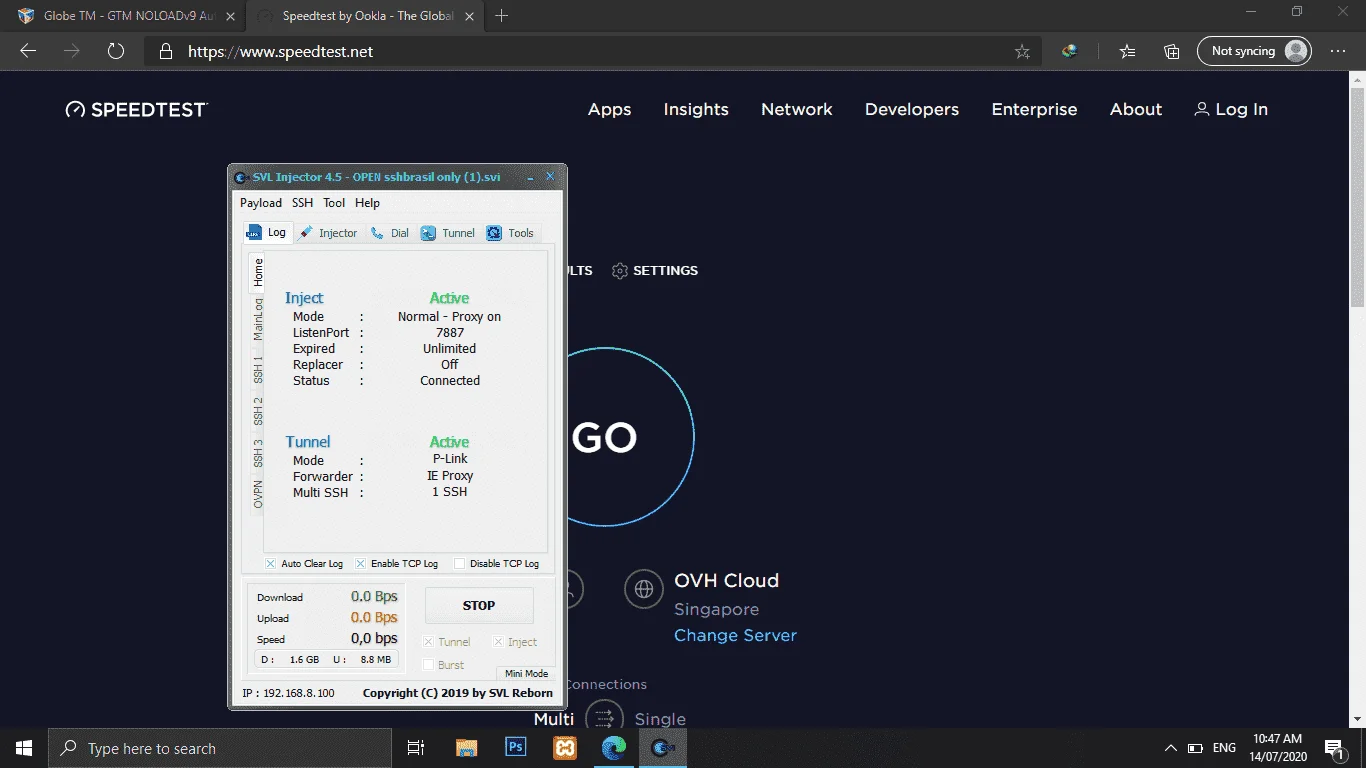This screenshot has width=1366, height=768.
Task: Close the Speedtest by Ookla tab
Action: point(471,15)
